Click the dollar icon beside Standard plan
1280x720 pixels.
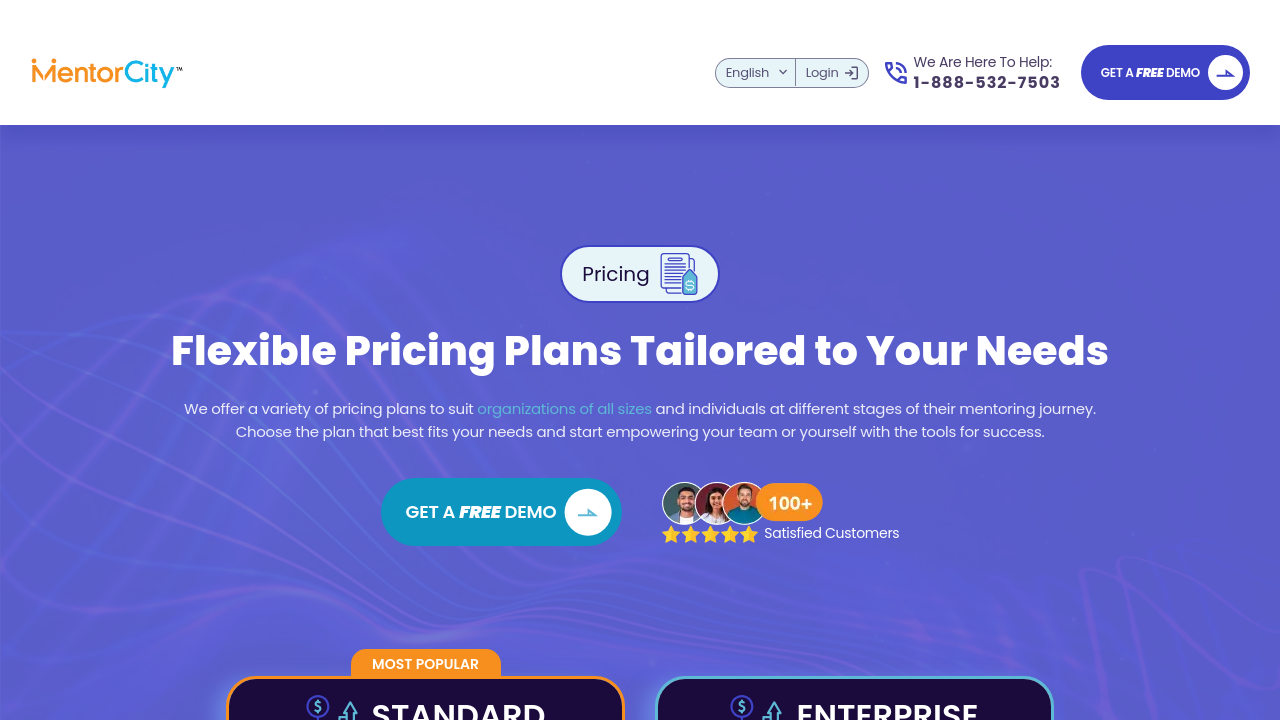tap(319, 707)
